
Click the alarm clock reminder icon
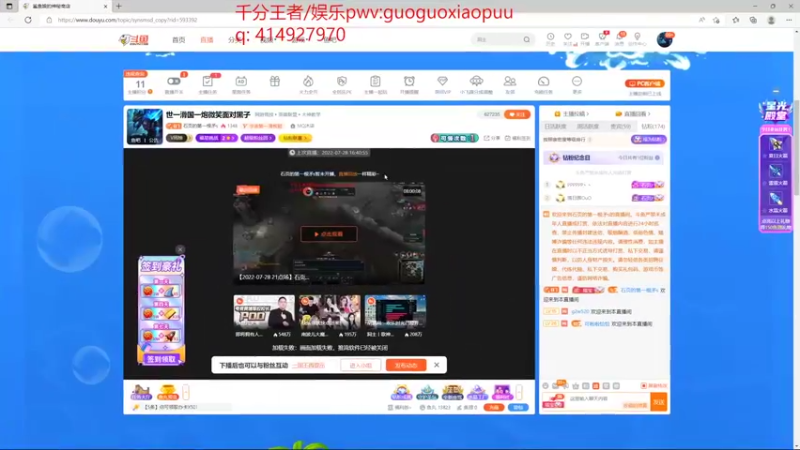(x=409, y=81)
